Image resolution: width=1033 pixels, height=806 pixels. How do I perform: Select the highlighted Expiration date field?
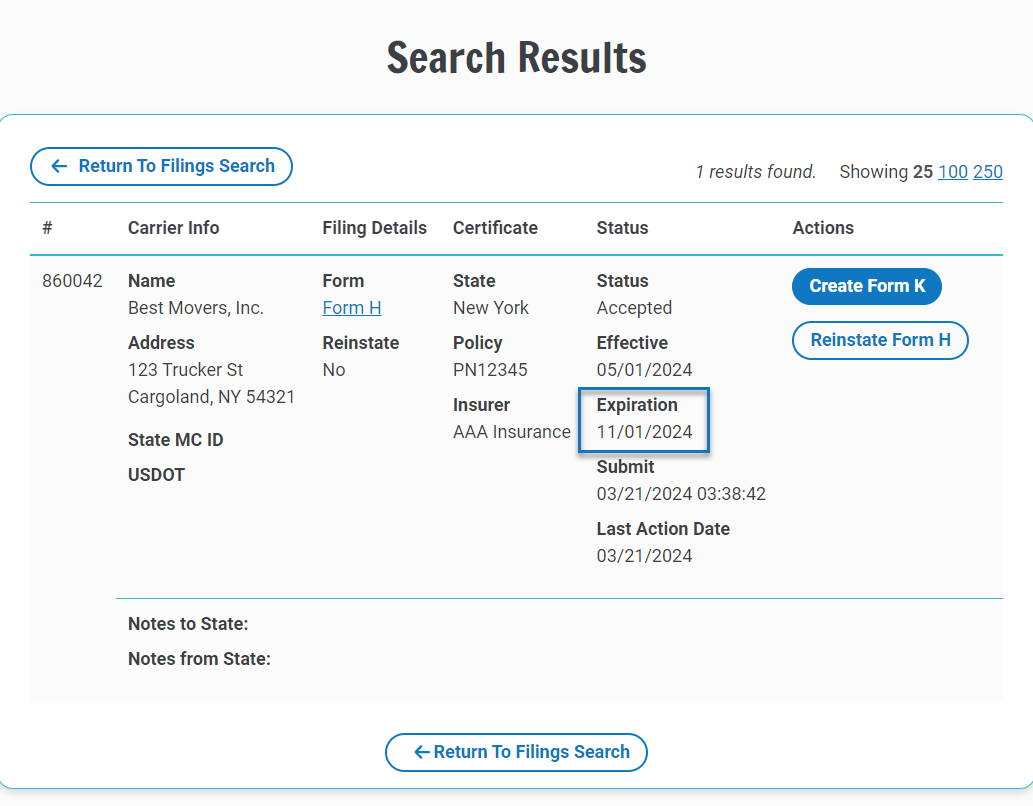tap(644, 420)
